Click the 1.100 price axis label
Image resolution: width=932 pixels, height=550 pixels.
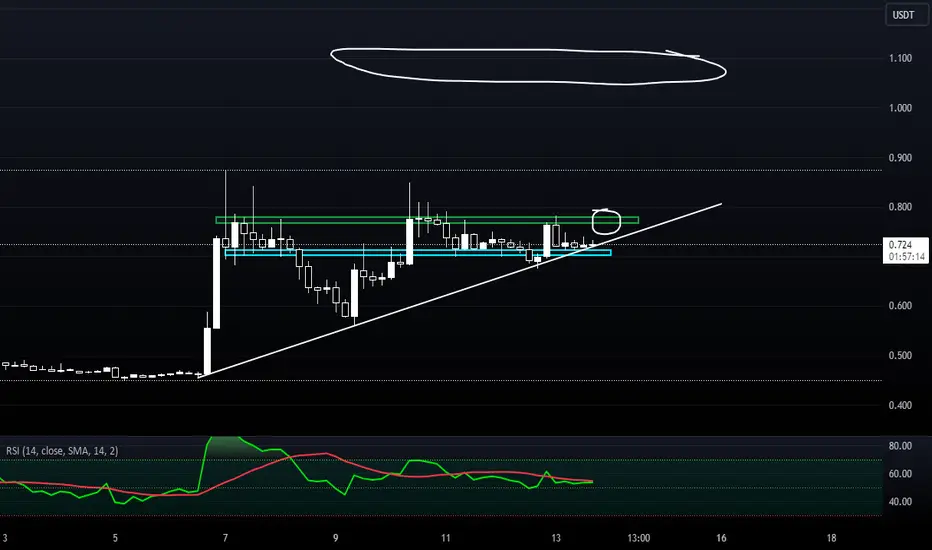pyautogui.click(x=900, y=58)
